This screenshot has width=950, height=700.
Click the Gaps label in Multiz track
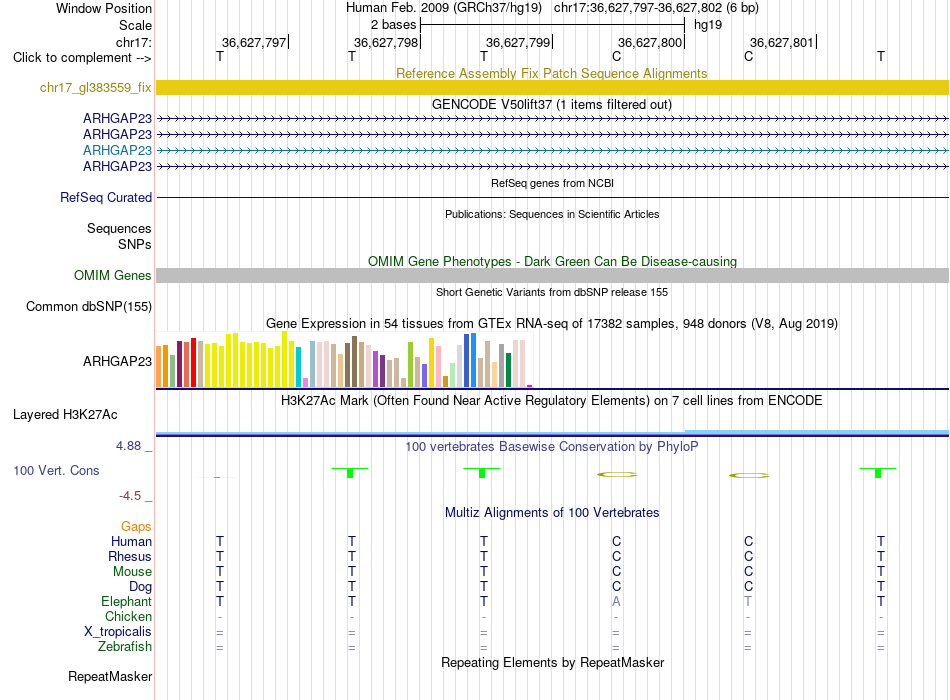click(x=136, y=527)
